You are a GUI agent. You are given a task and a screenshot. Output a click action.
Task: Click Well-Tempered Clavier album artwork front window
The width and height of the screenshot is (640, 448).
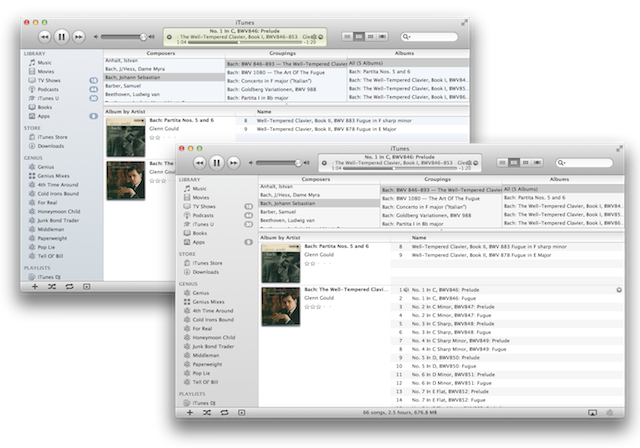(281, 307)
